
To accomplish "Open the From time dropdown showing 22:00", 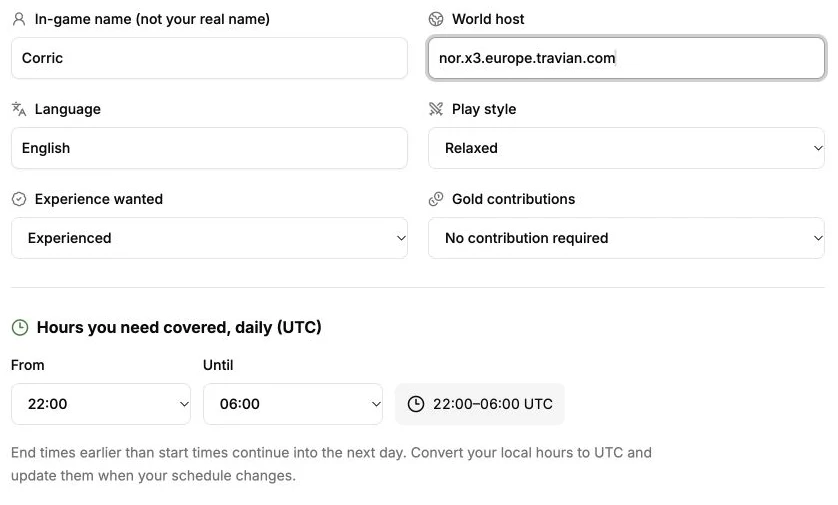I will coord(101,404).
